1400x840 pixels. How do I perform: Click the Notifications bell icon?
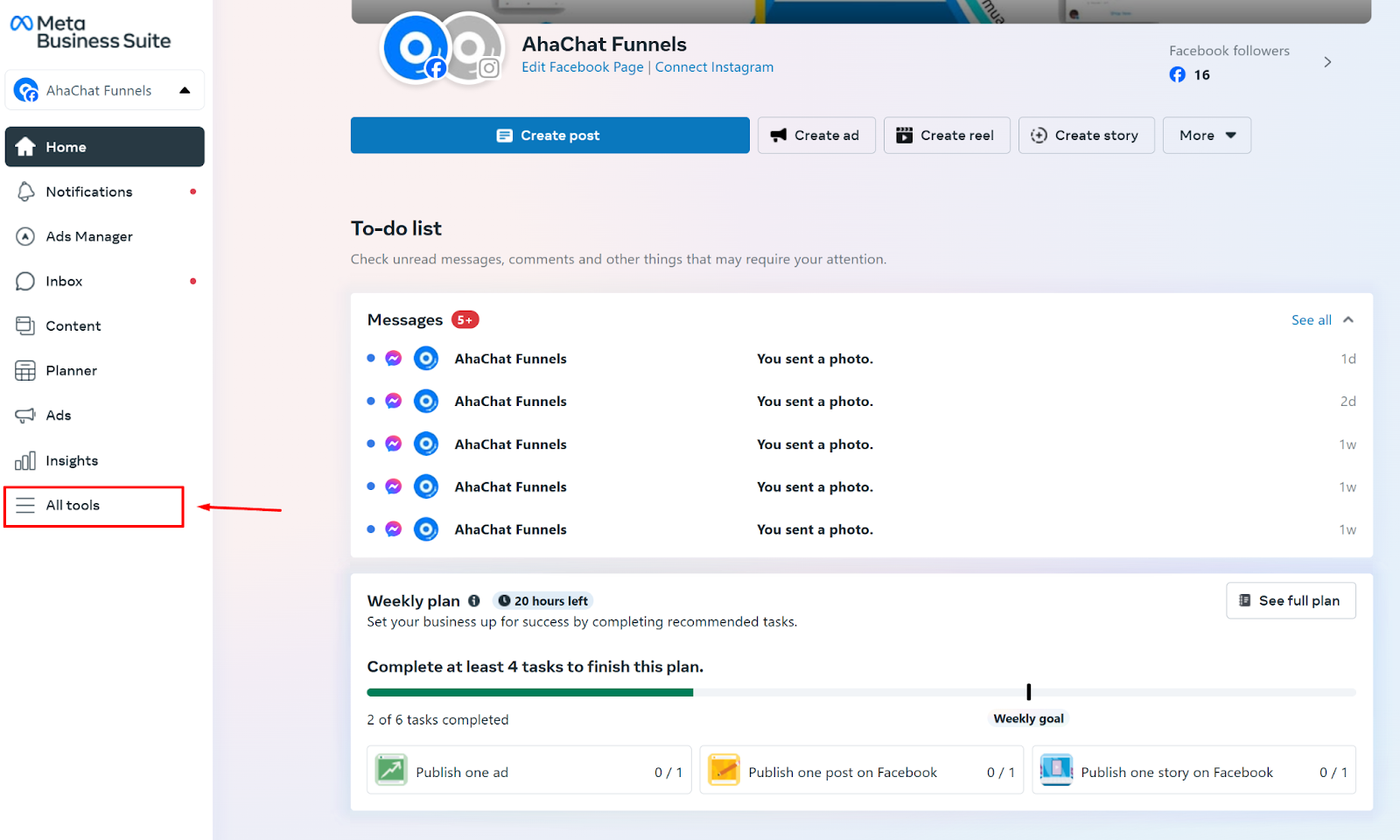pos(25,192)
